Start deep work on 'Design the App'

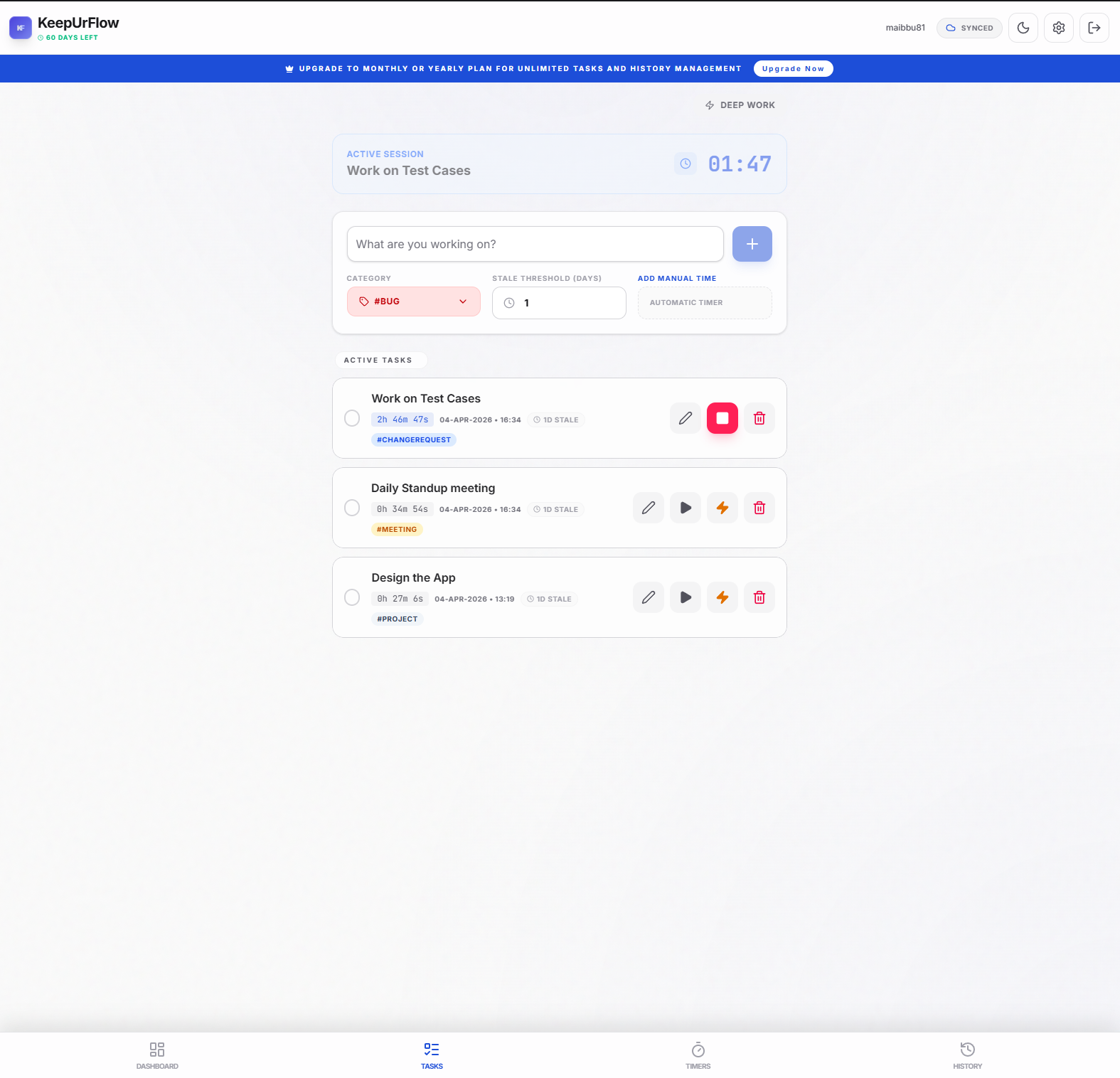tap(722, 597)
